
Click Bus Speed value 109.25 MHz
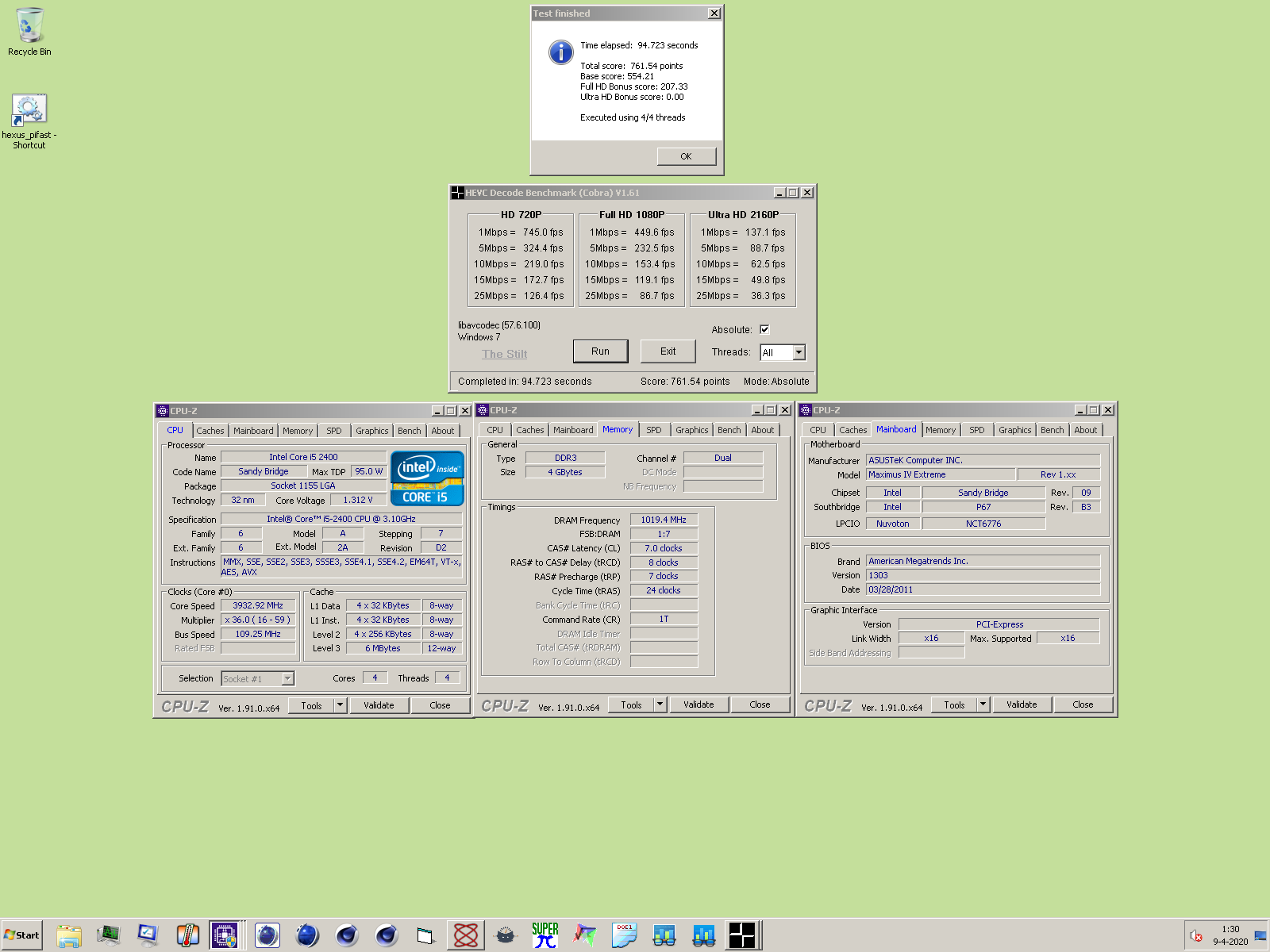coord(258,634)
